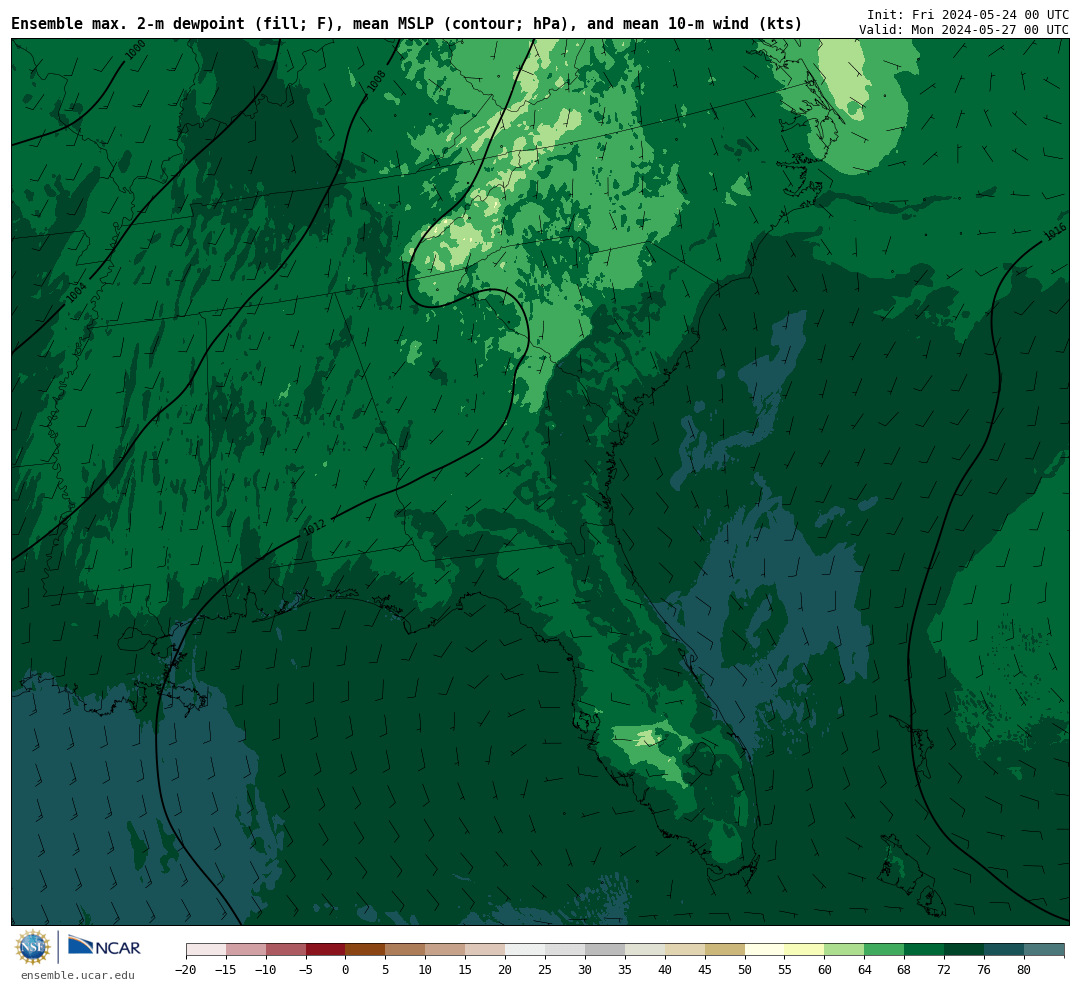The width and height of the screenshot is (1080, 988).
Task: Pick the beige swatch between 40 and 45
Action: [685, 950]
